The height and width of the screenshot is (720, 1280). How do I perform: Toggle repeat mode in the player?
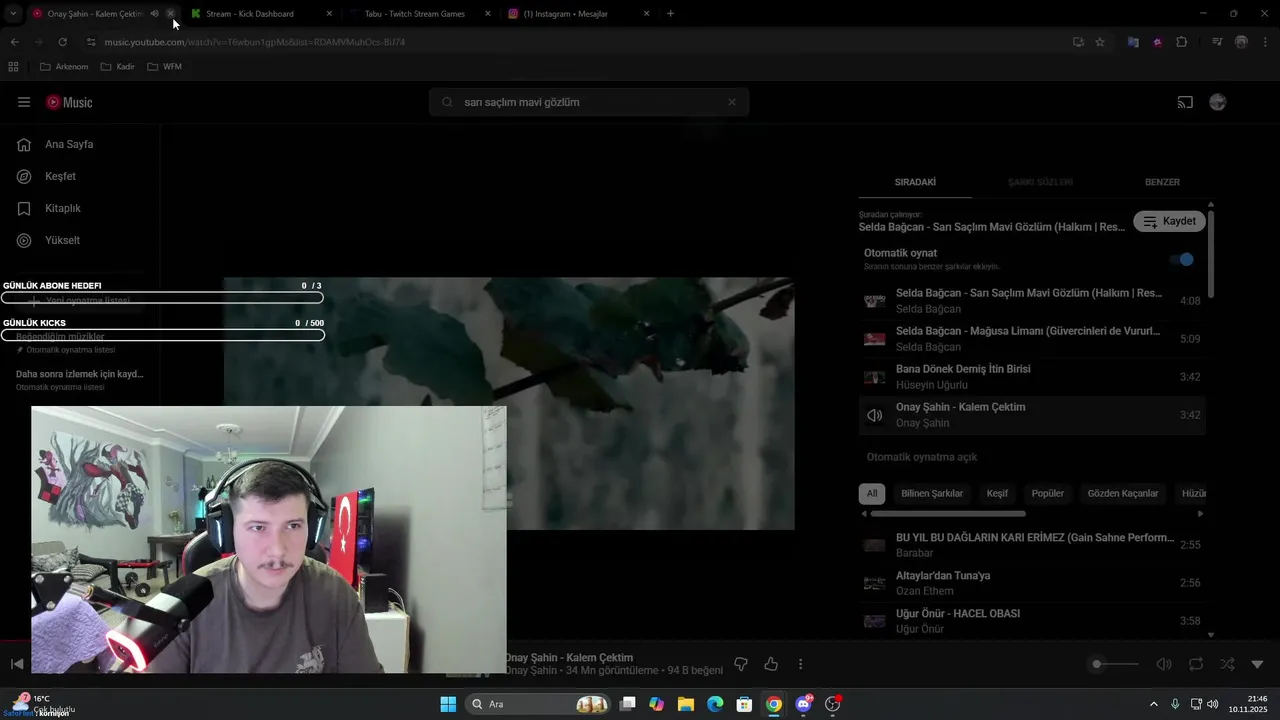tap(1196, 664)
